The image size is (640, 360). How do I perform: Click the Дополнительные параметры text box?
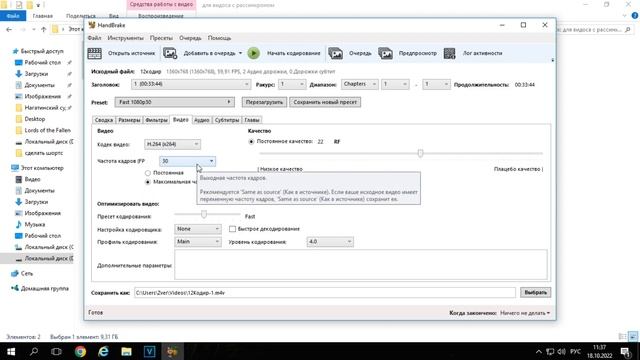coord(361,264)
